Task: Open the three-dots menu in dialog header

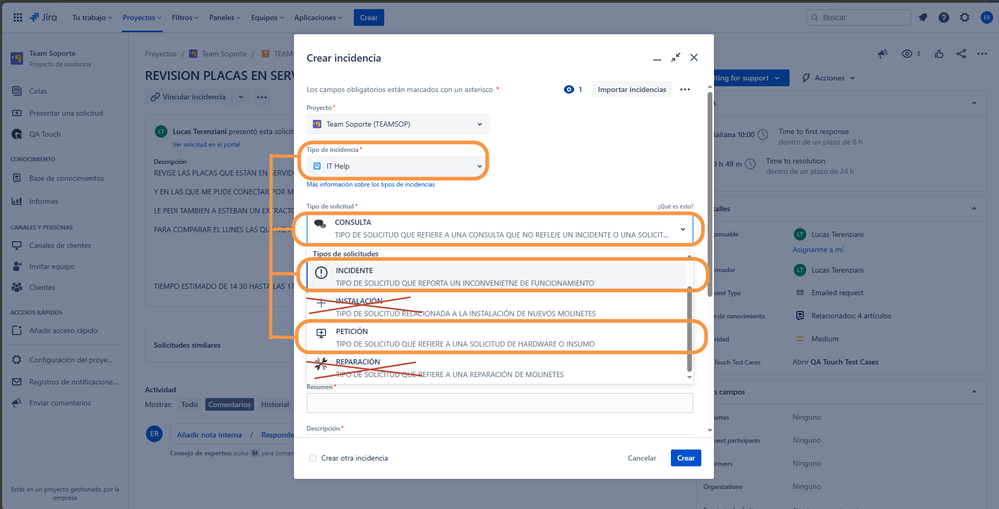Action: [685, 90]
